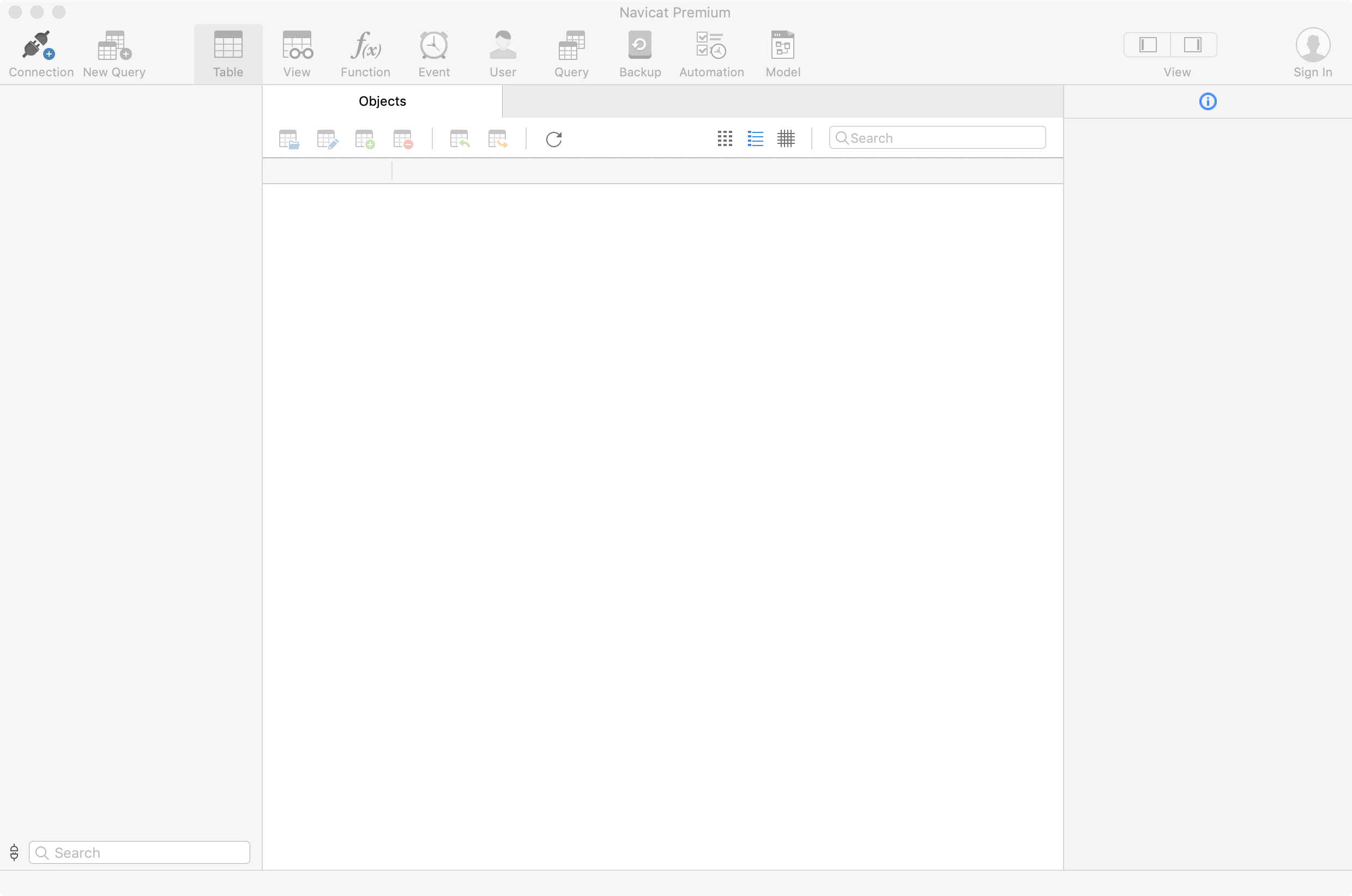Click the Sign In button
This screenshot has width=1352, height=896.
point(1312,51)
